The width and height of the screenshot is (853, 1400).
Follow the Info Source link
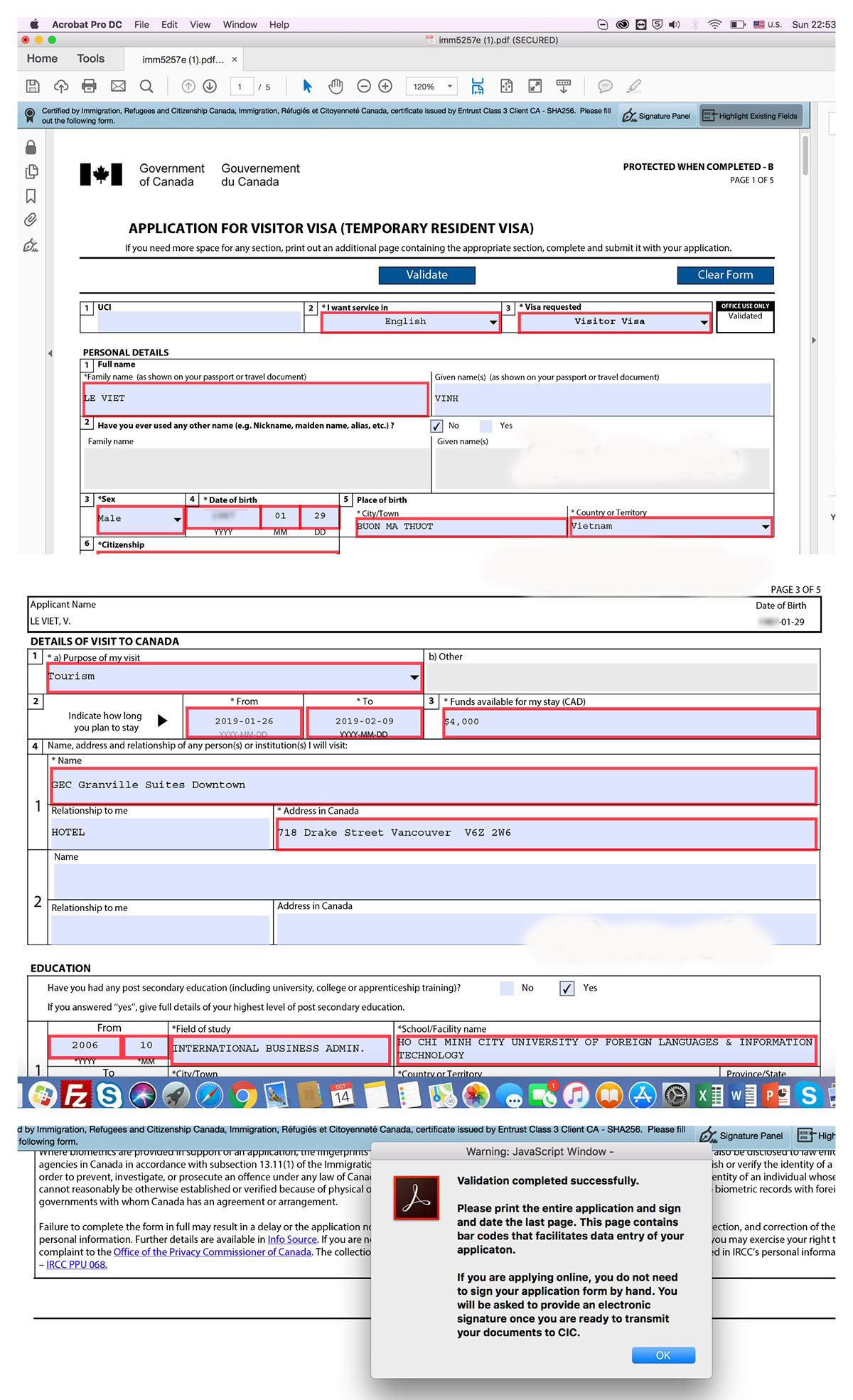[292, 1239]
